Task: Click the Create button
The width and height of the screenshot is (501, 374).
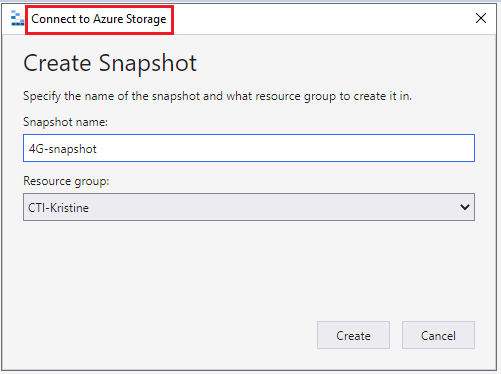Action: pyautogui.click(x=353, y=335)
